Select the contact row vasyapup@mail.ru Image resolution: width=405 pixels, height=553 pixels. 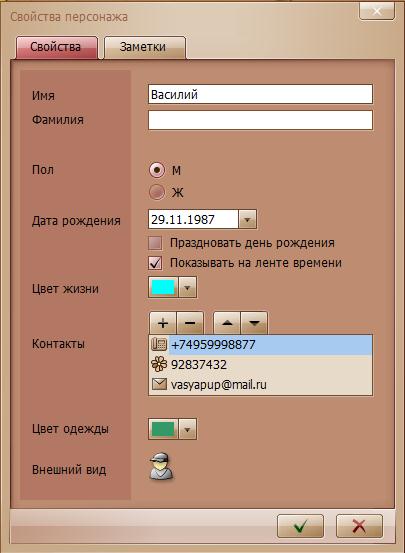[260, 384]
